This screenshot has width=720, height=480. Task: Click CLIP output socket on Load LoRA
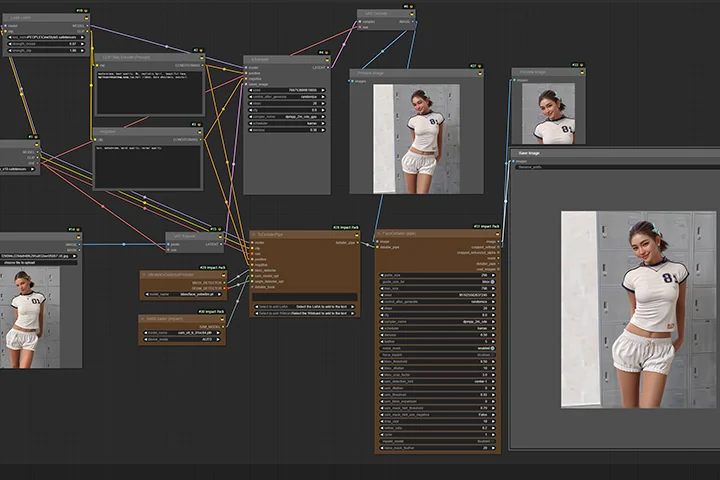point(87,31)
